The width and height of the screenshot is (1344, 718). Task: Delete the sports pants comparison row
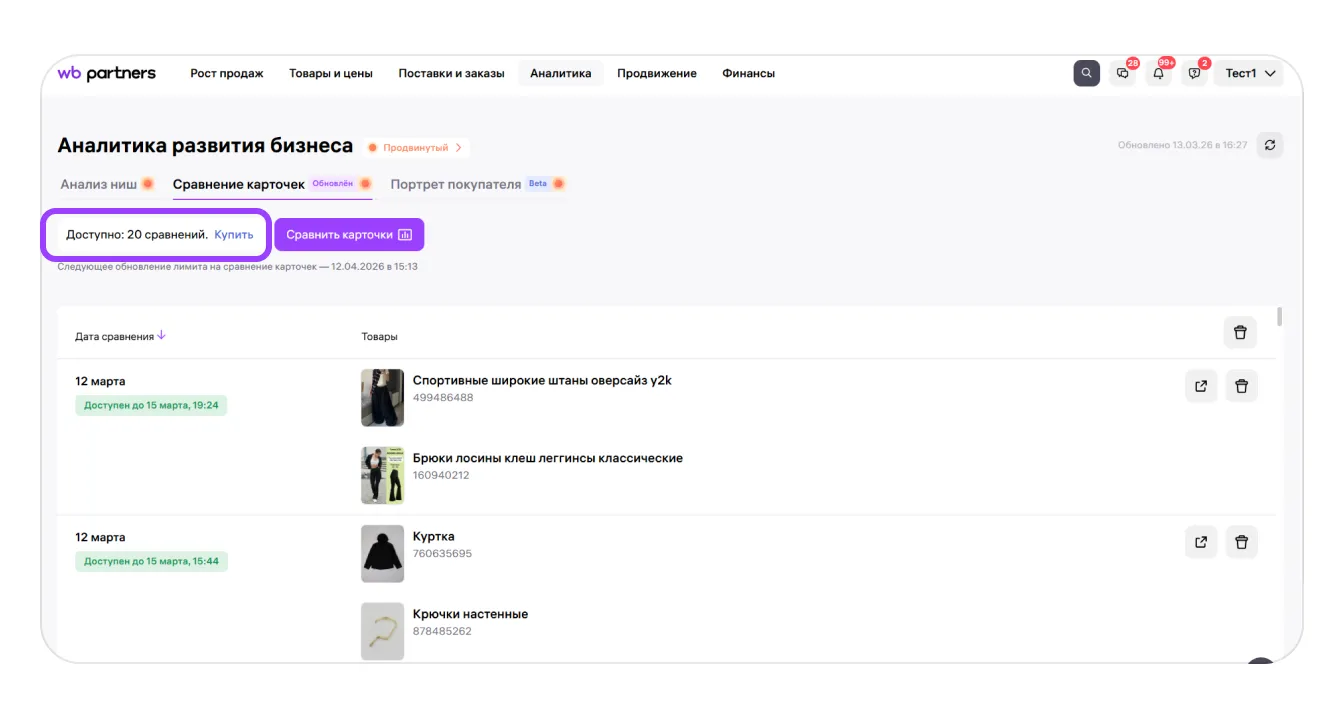1241,386
